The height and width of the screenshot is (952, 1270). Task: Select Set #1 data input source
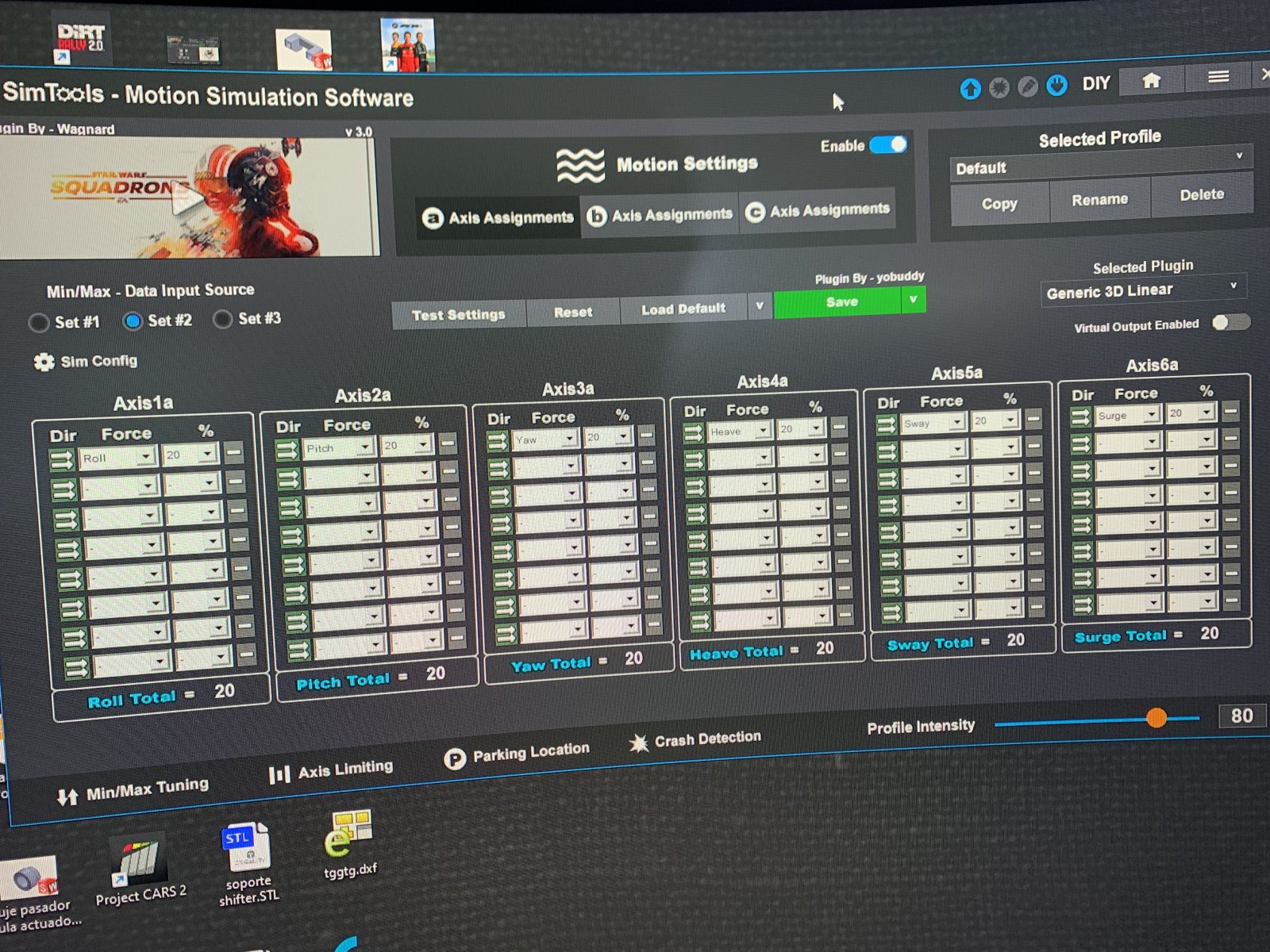click(x=37, y=323)
